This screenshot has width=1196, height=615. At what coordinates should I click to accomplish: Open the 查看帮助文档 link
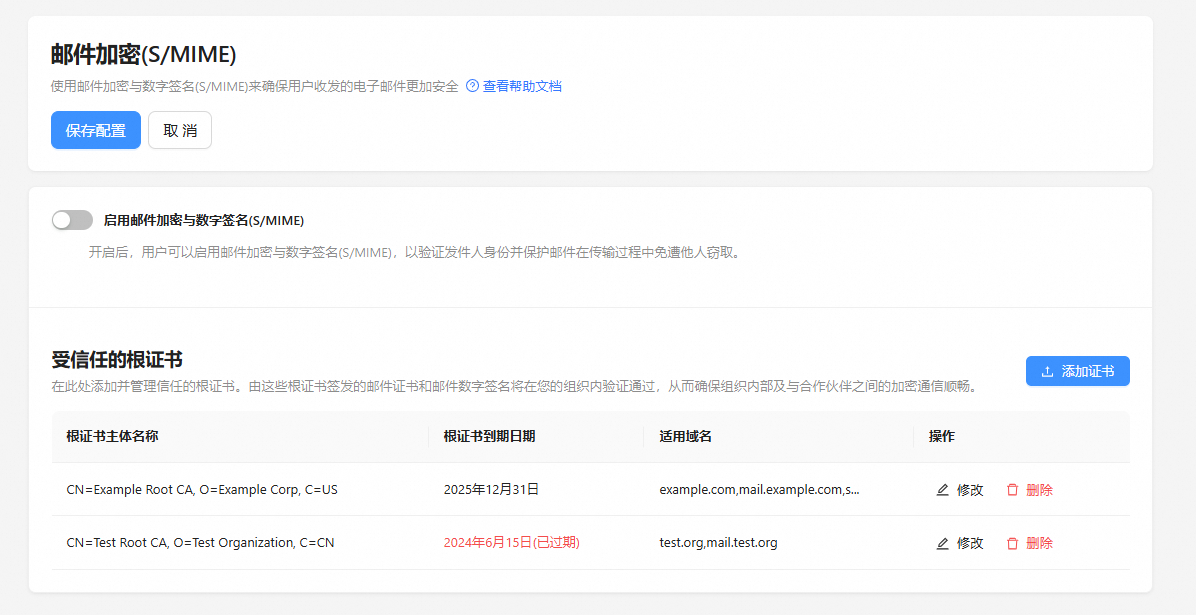pos(522,86)
